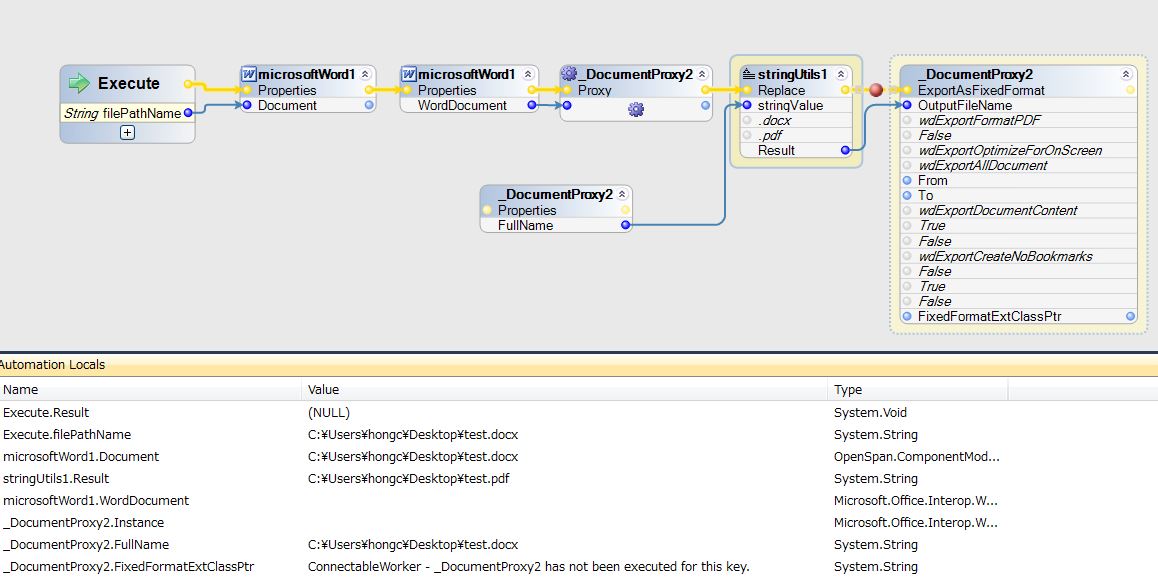Click the FullName output port
Image resolution: width=1158 pixels, height=585 pixels.
click(626, 225)
